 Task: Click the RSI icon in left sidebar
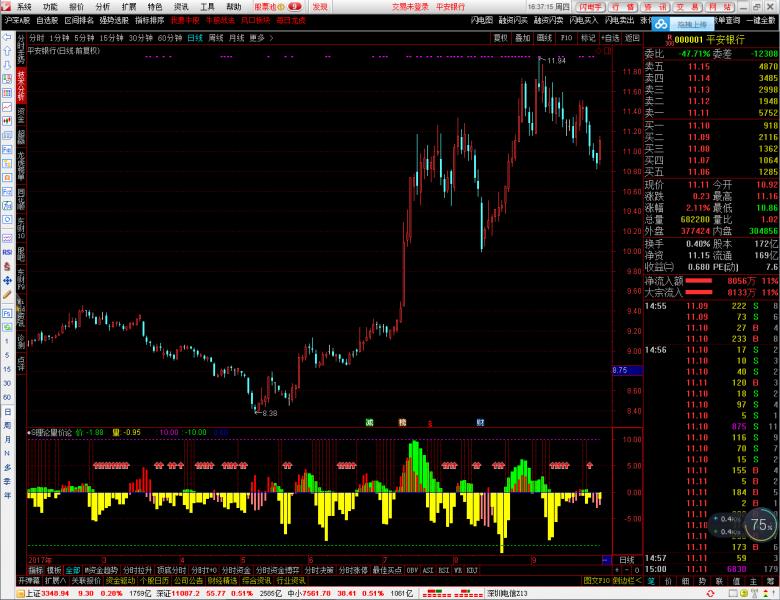click(7, 252)
